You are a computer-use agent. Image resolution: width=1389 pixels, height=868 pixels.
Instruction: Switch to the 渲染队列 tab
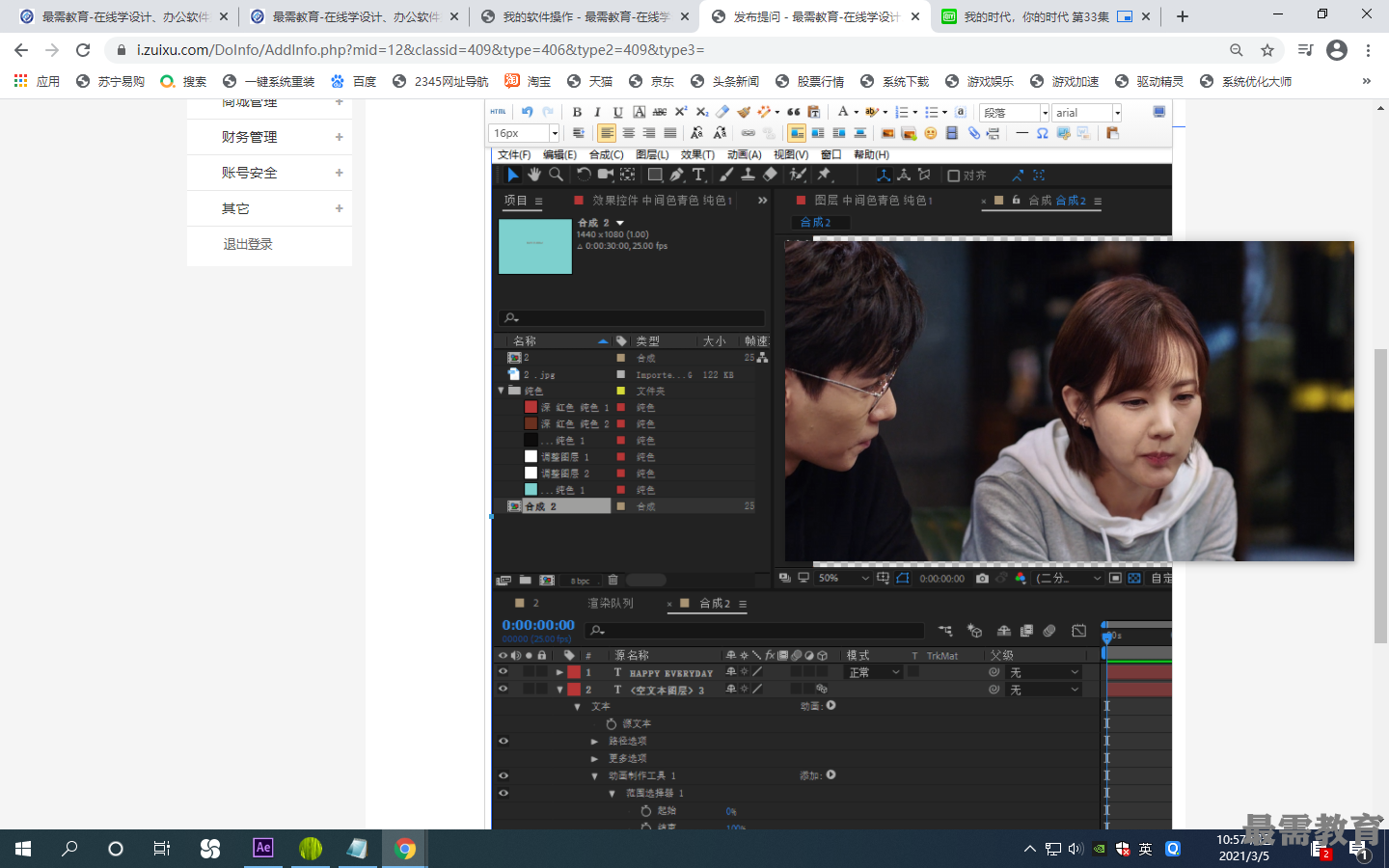tap(611, 603)
